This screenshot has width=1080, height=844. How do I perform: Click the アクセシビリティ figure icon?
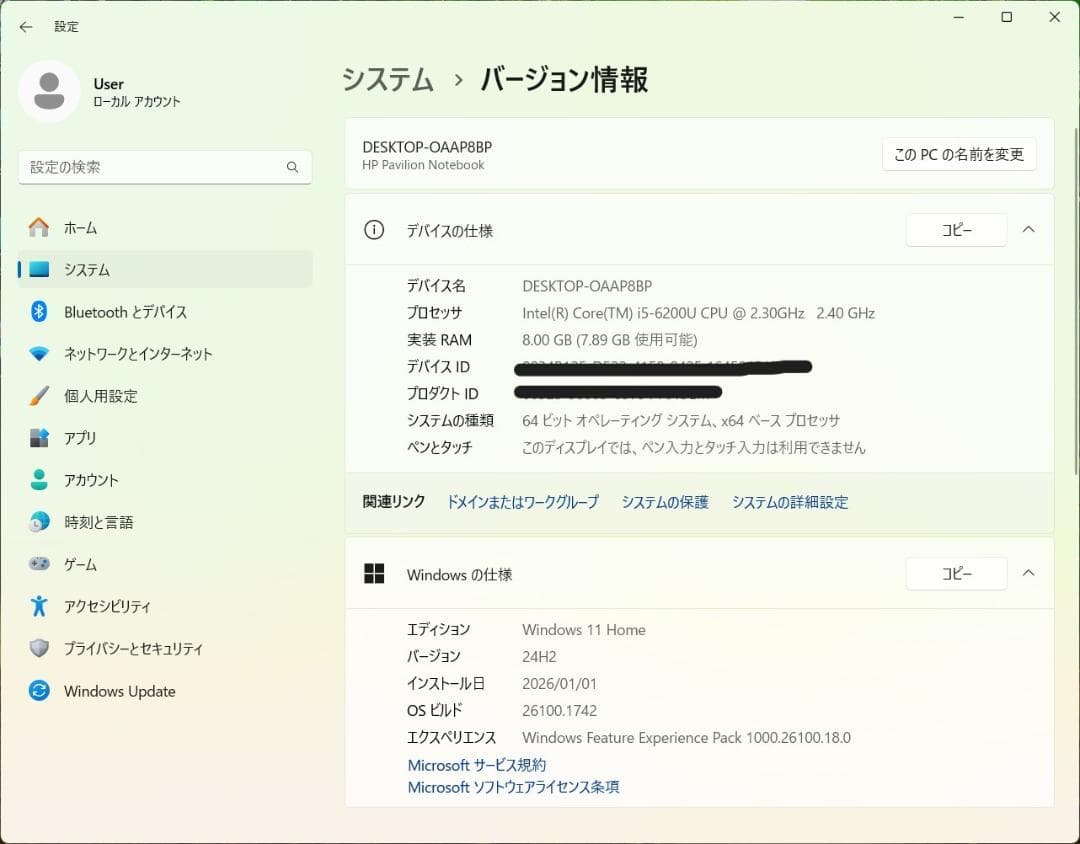point(39,606)
